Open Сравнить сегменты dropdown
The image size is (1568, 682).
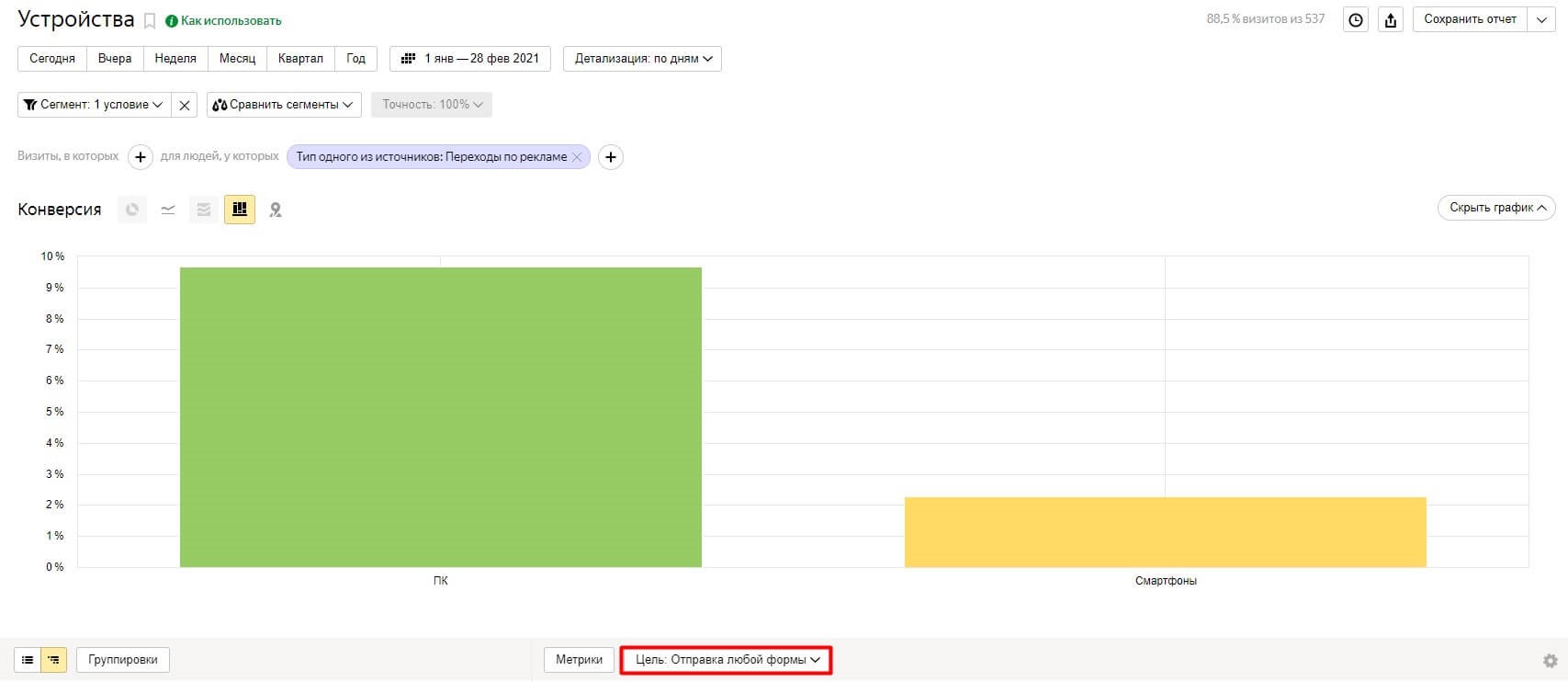click(284, 105)
